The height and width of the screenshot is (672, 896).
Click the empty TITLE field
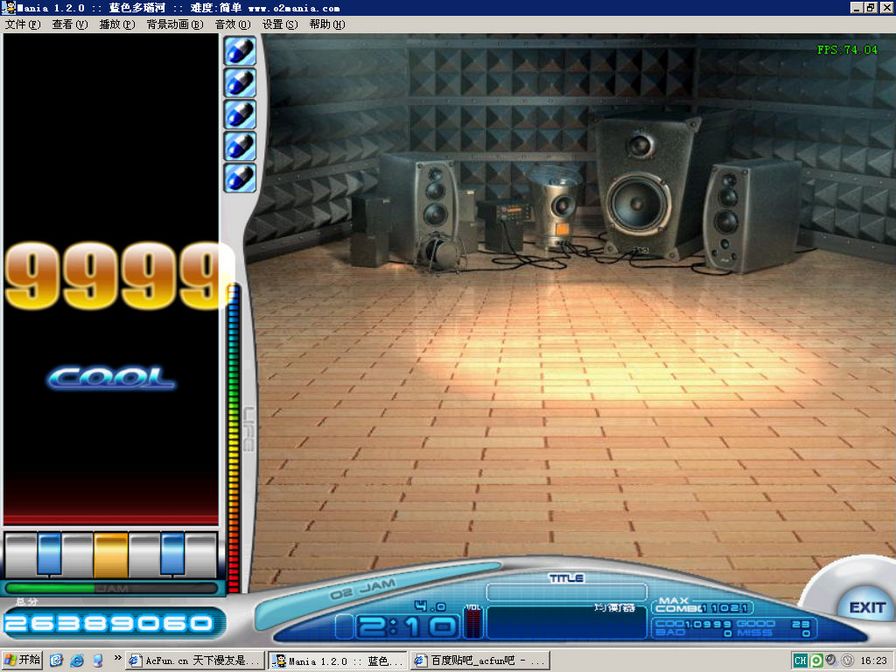[566, 592]
